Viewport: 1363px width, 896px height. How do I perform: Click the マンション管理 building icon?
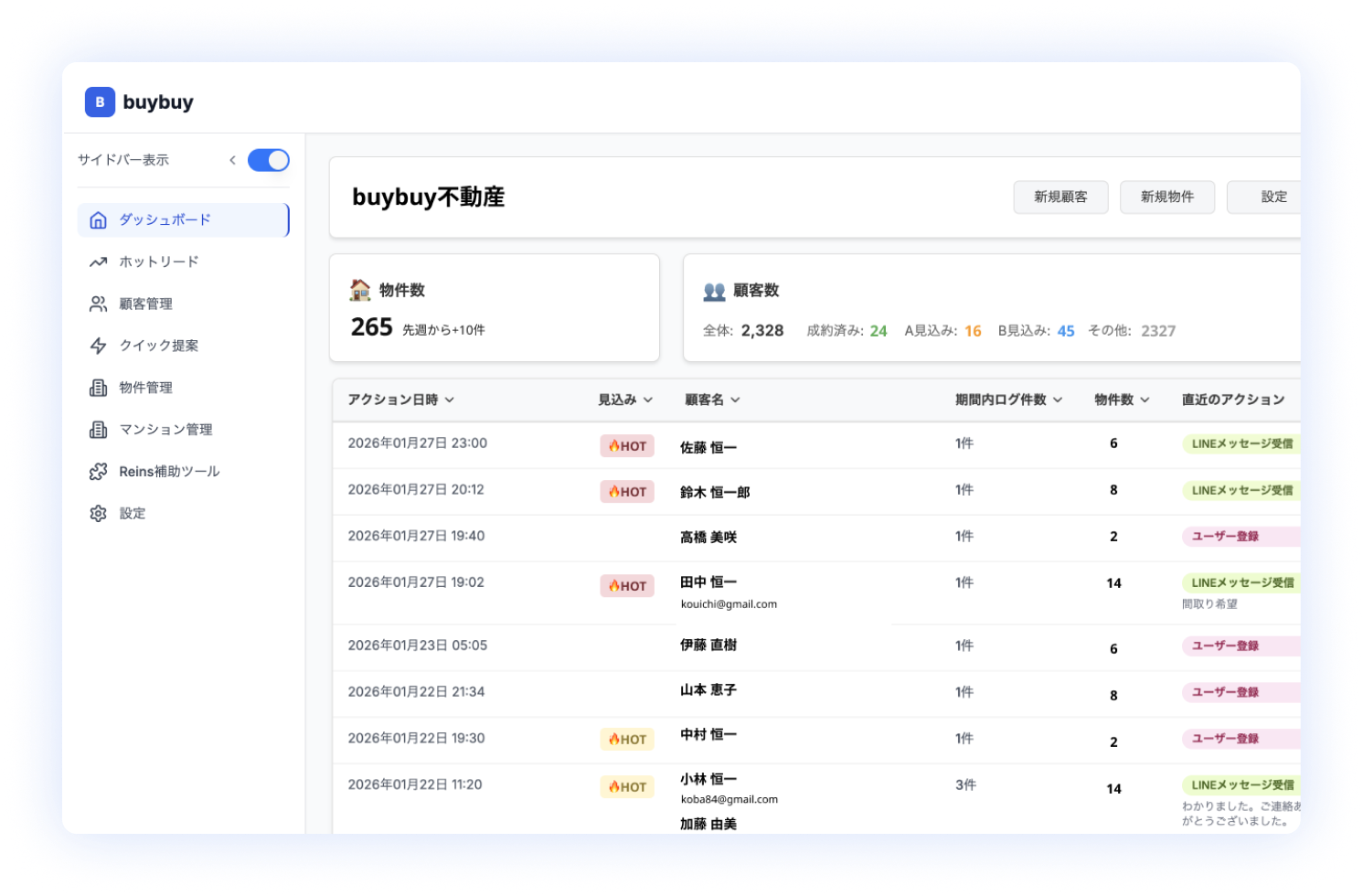point(98,430)
